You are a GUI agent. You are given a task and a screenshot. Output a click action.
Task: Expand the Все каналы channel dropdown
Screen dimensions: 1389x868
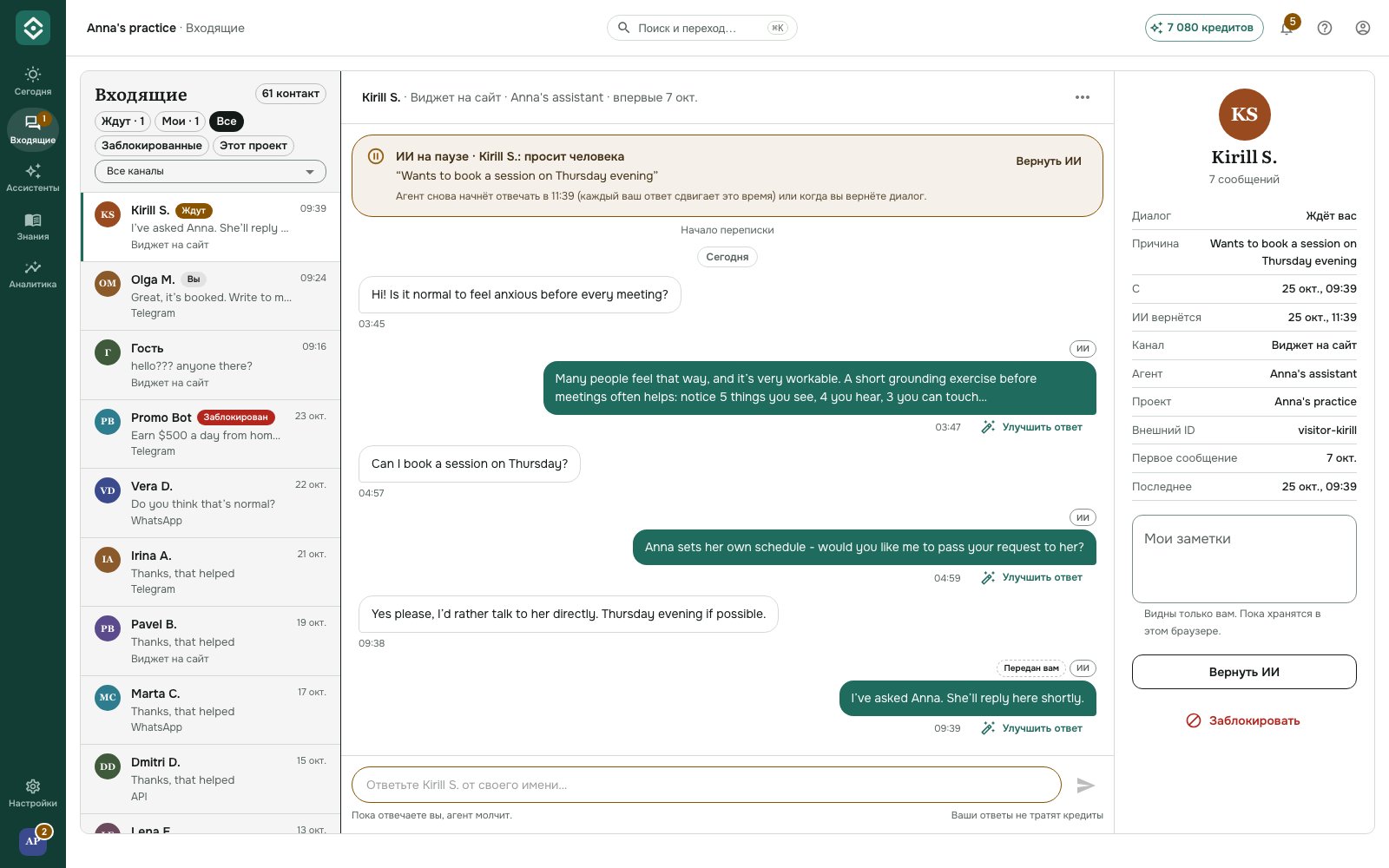tap(210, 171)
